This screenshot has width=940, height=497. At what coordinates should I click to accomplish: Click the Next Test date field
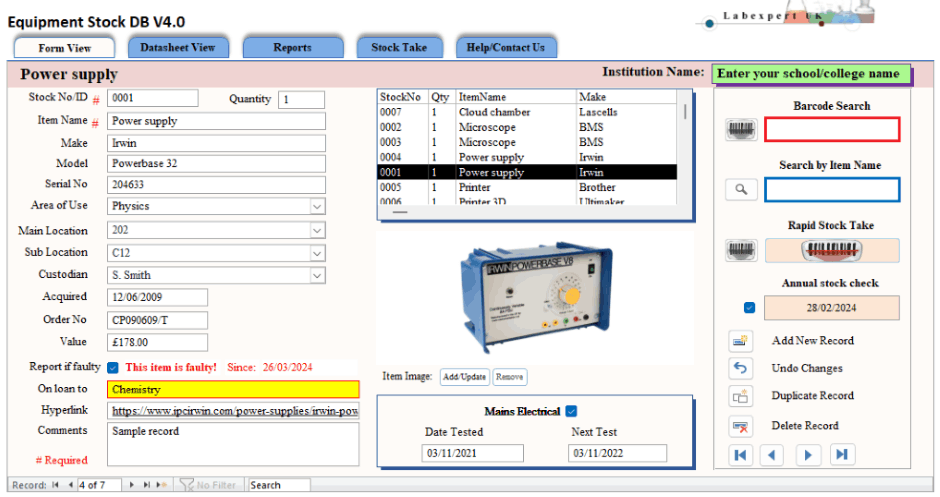617,453
